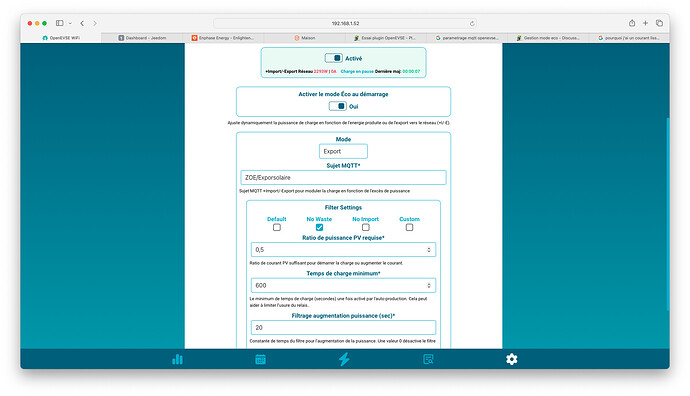Open the lightning bolt charging tab

344,359
